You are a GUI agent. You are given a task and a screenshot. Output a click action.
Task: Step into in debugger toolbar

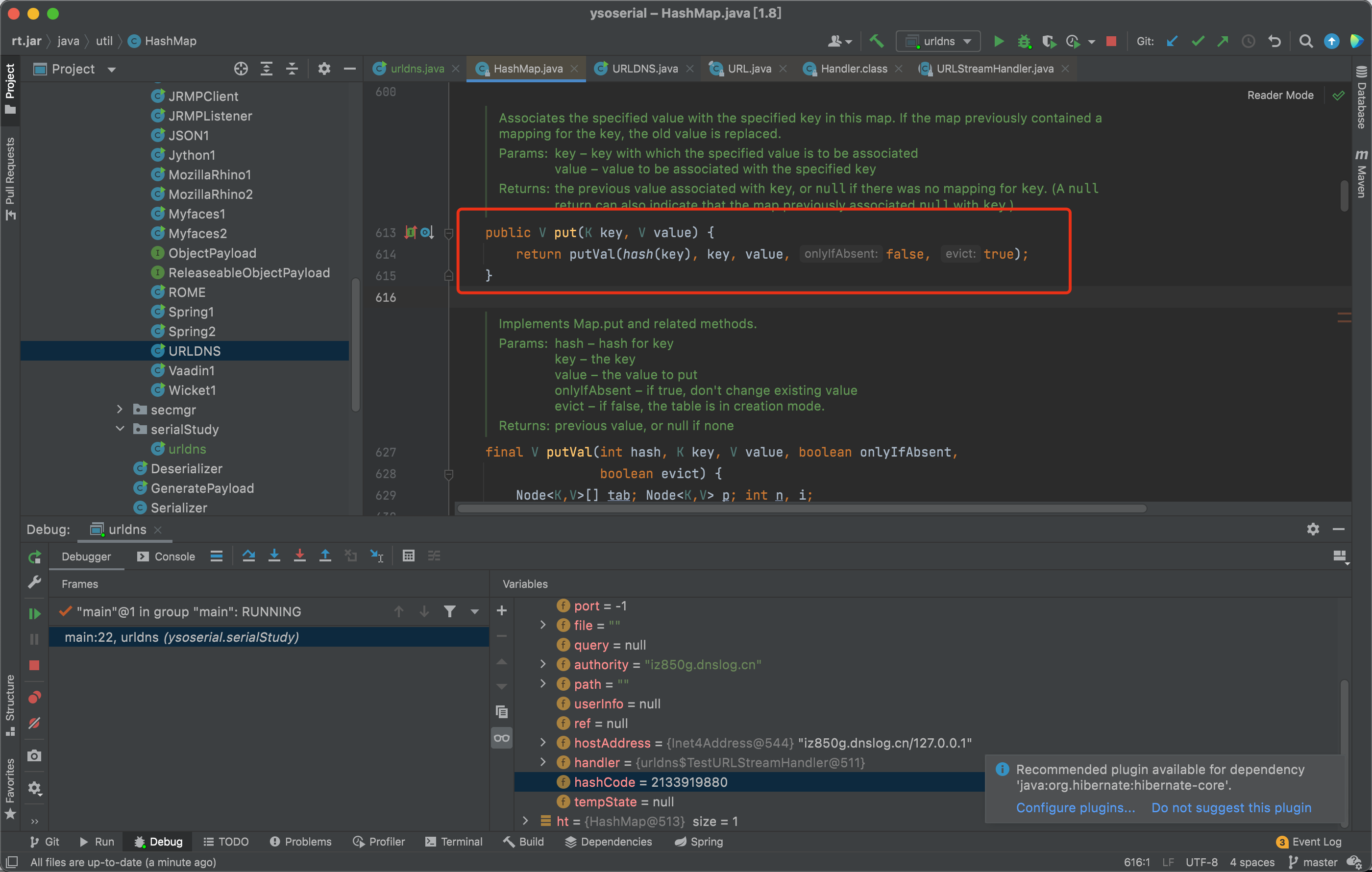tap(274, 556)
